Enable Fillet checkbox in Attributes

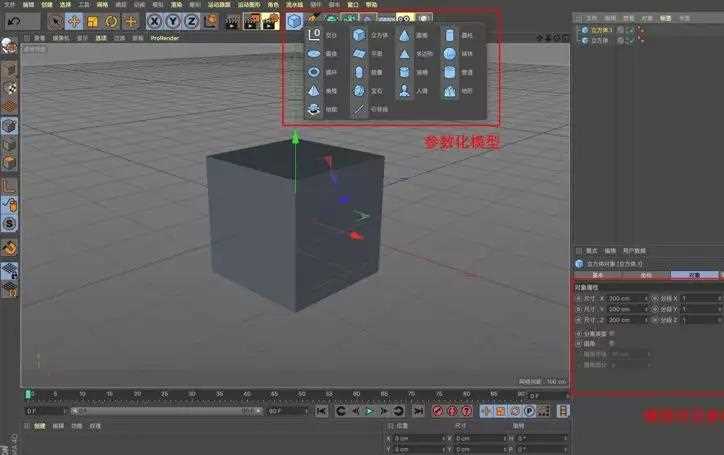pos(612,344)
